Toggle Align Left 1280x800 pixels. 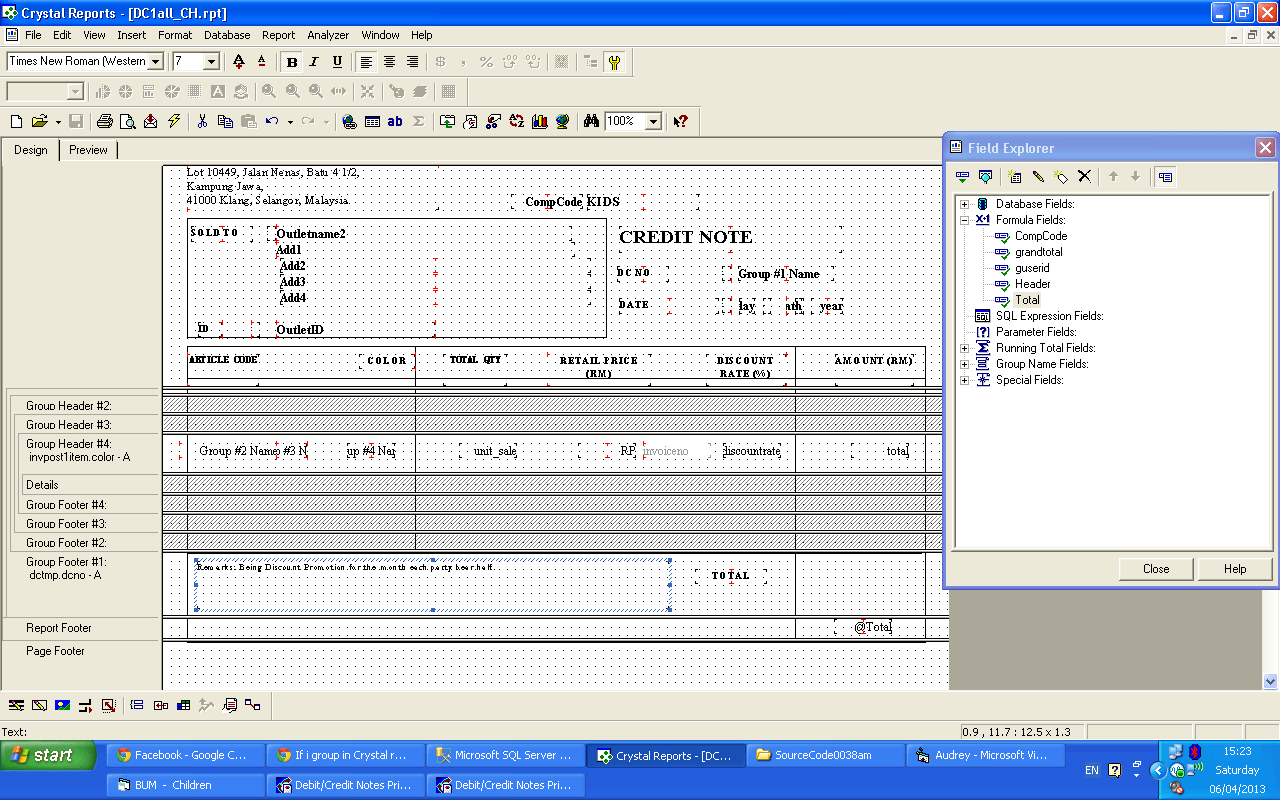point(366,62)
